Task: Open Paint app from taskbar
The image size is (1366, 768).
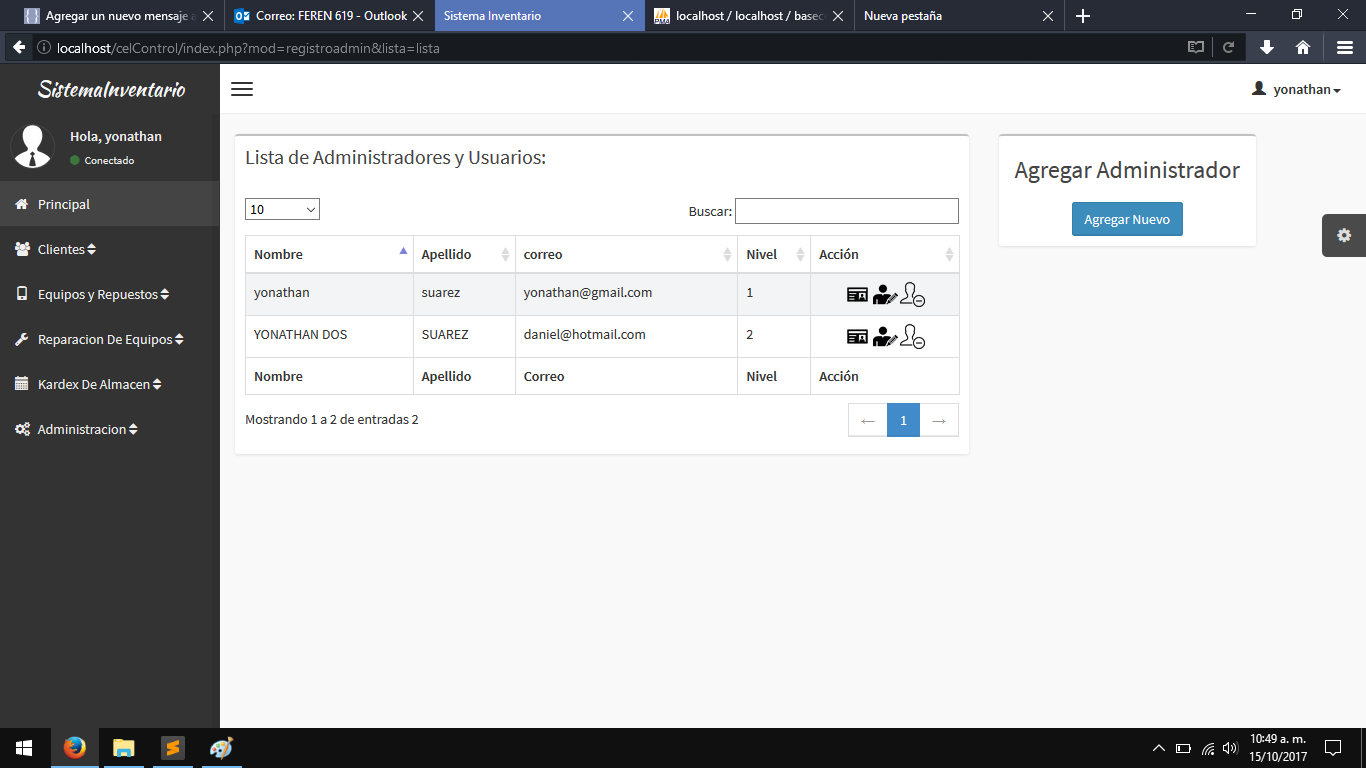Action: point(221,748)
